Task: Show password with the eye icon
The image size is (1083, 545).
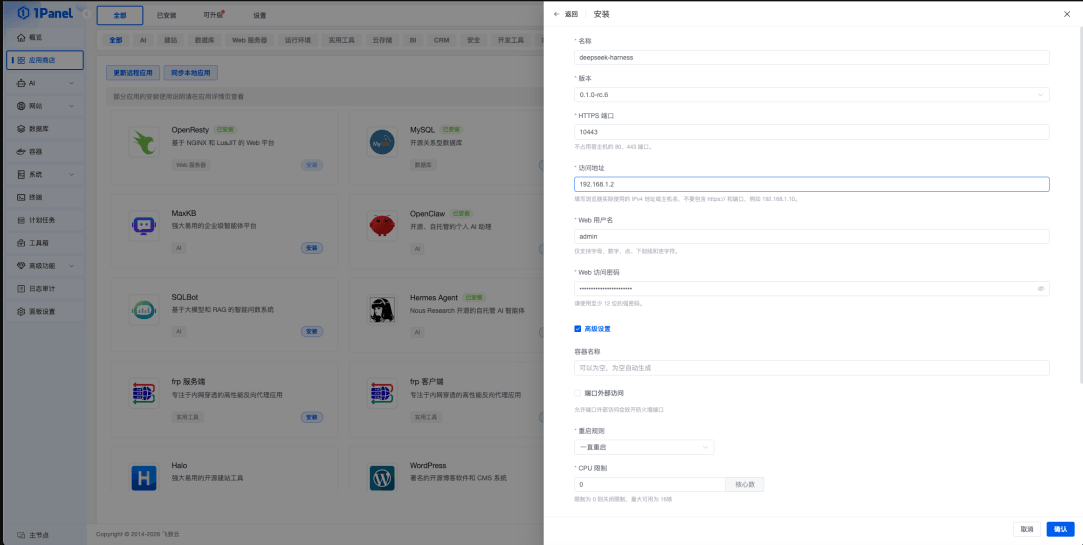Action: click(1040, 289)
